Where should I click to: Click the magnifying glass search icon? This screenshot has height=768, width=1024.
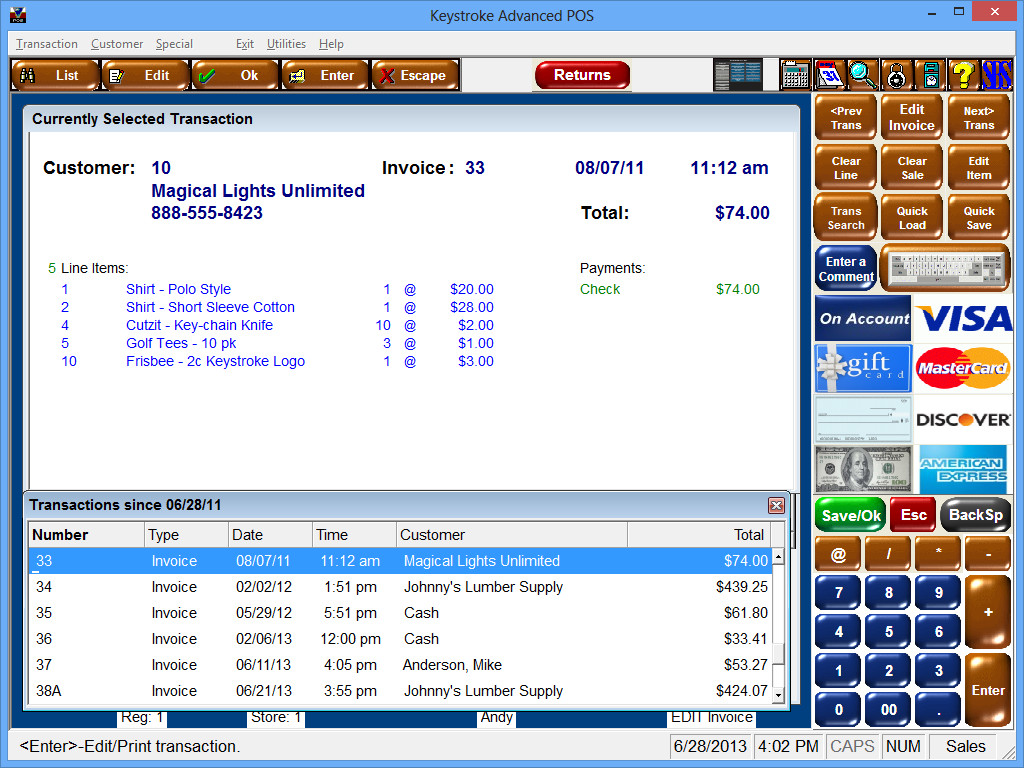click(x=863, y=75)
